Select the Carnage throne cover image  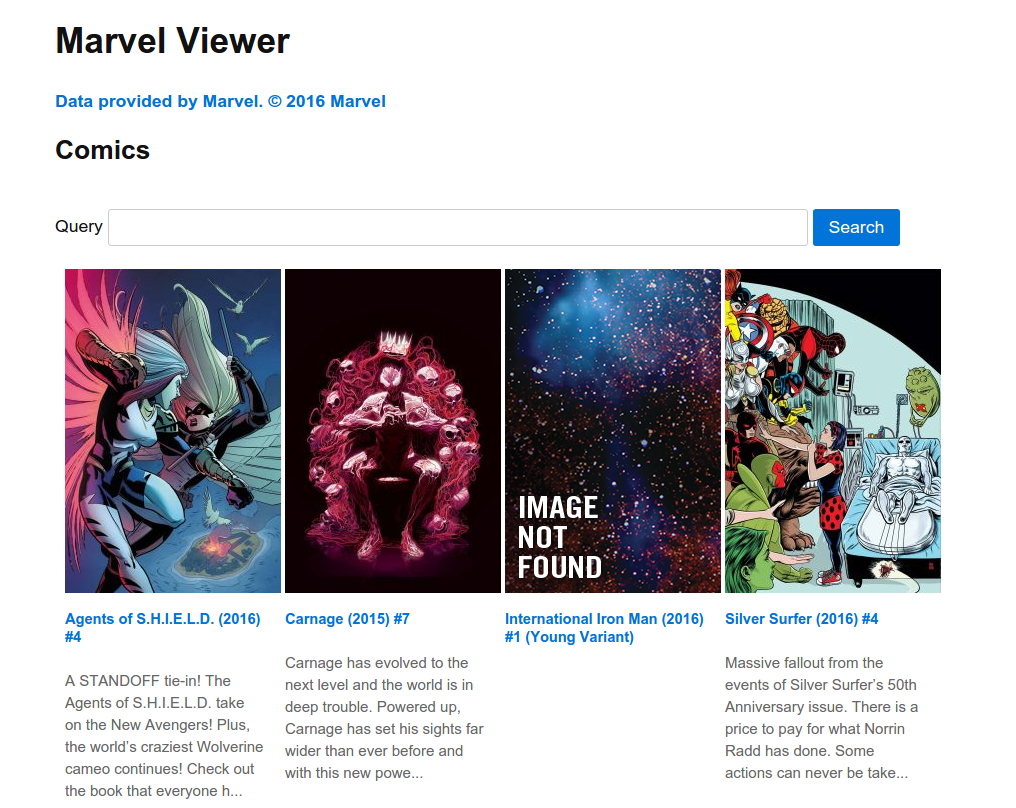pos(393,431)
